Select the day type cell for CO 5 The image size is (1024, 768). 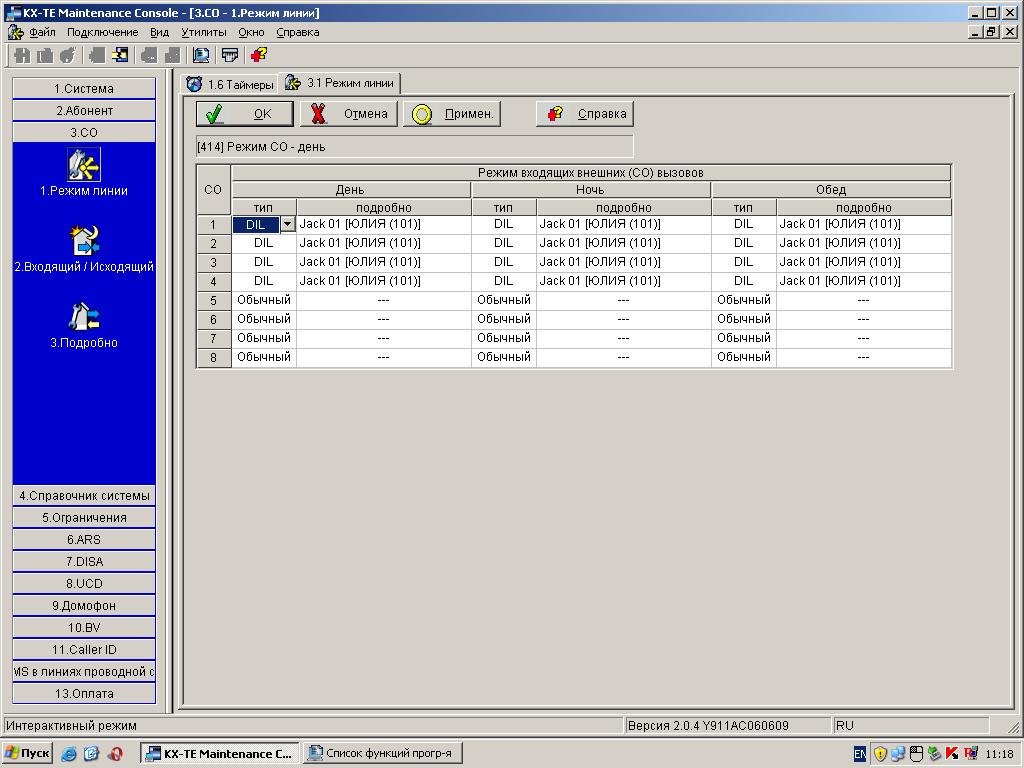click(x=264, y=300)
